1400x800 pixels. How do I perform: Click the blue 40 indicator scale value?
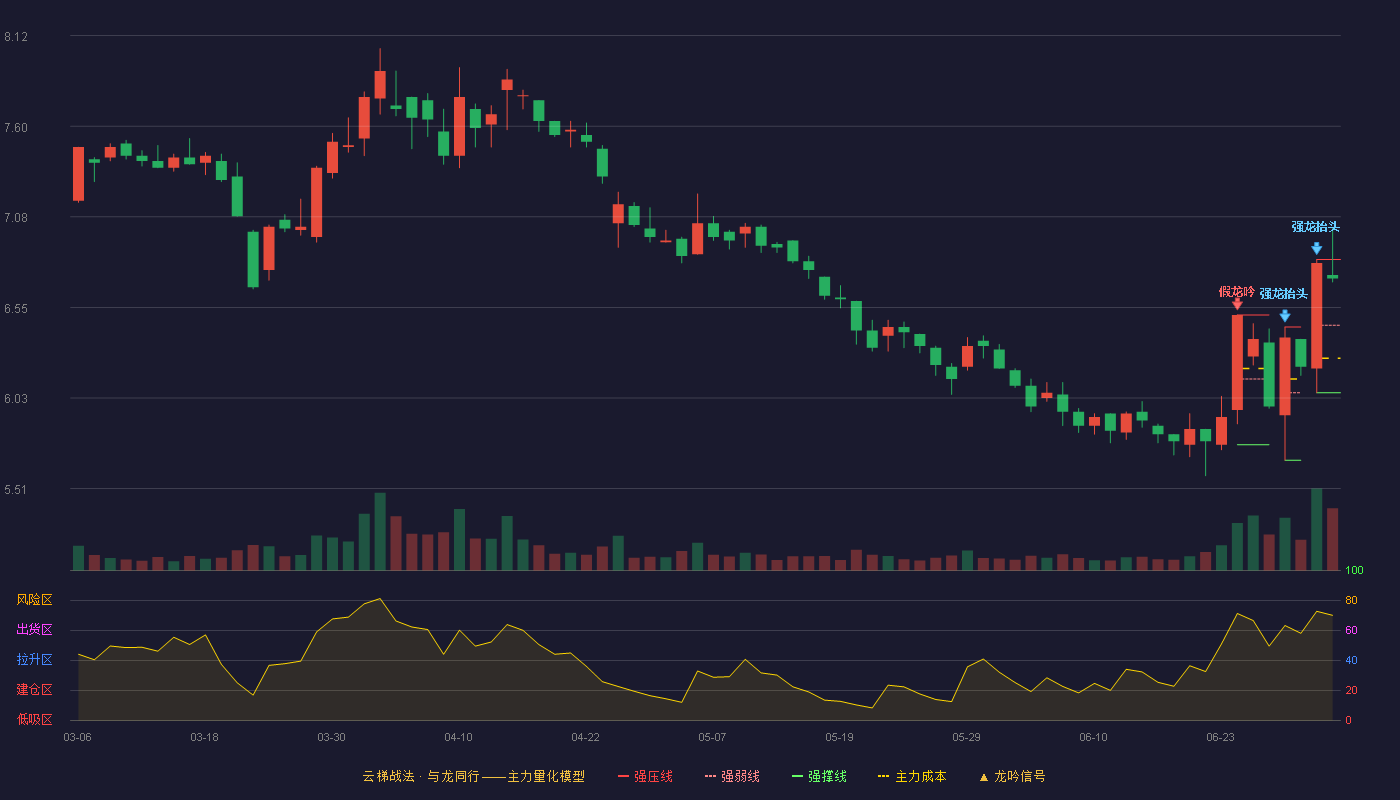click(1351, 660)
